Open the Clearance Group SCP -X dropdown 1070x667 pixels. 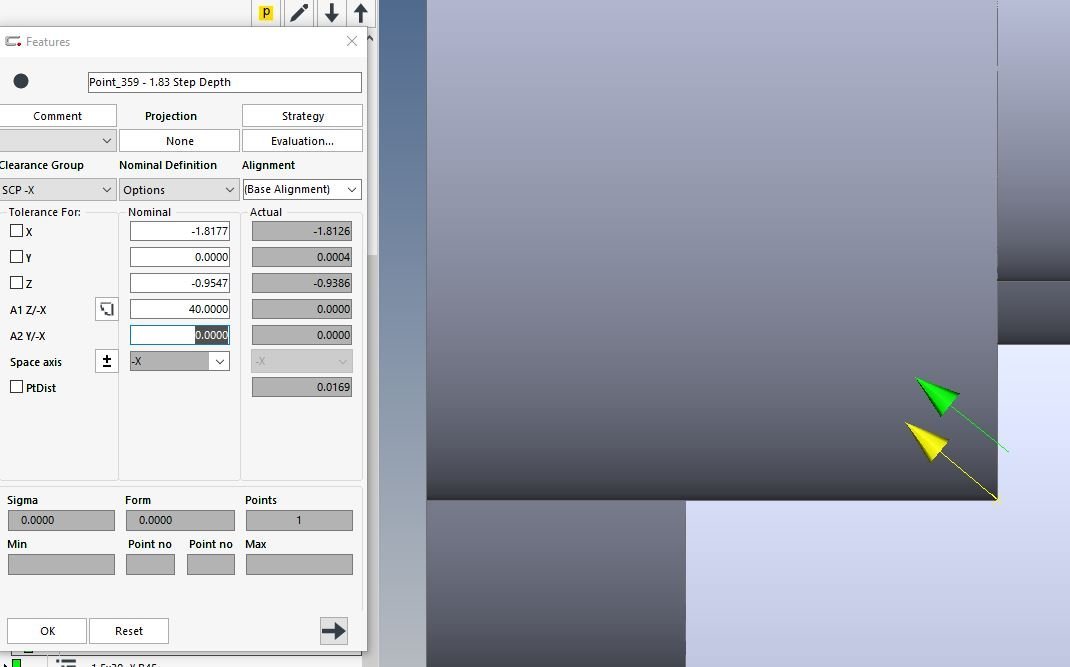[x=57, y=190]
